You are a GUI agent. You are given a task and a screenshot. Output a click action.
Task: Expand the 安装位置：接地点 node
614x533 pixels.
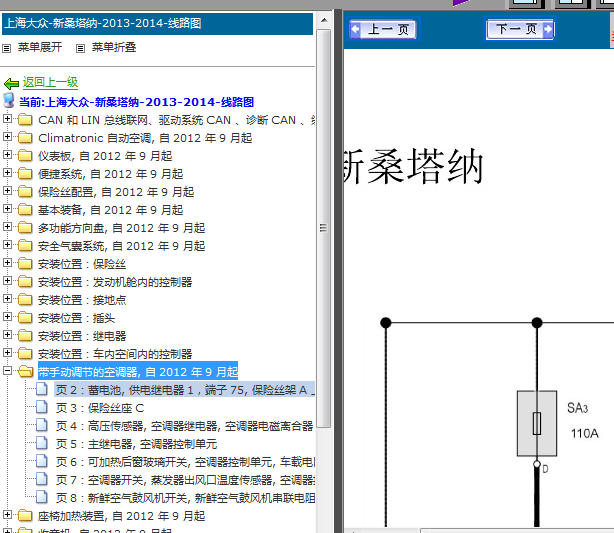[7, 298]
